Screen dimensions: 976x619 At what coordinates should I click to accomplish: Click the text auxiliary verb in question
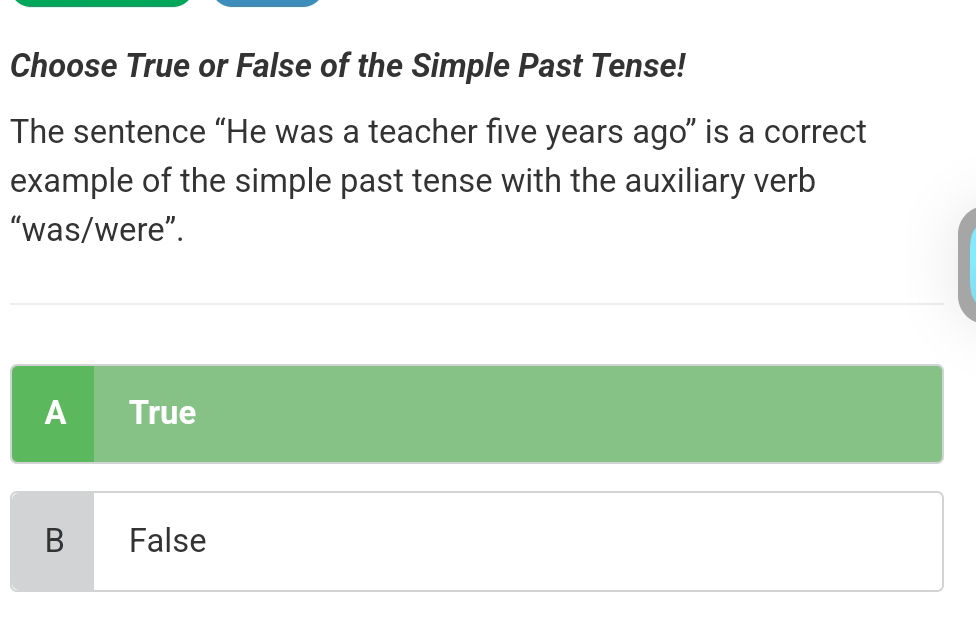pyautogui.click(x=720, y=181)
